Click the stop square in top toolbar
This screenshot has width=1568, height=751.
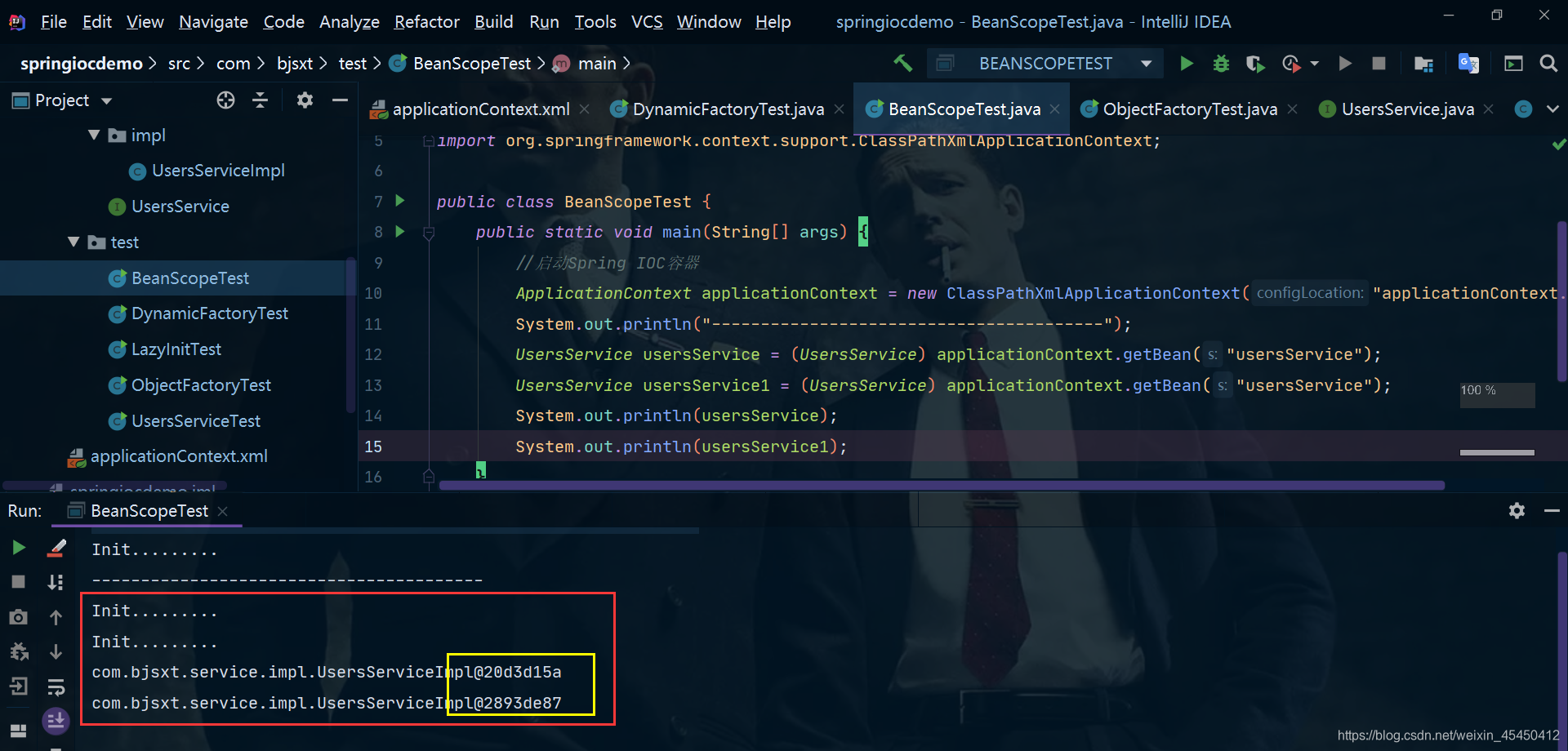coord(1379,63)
